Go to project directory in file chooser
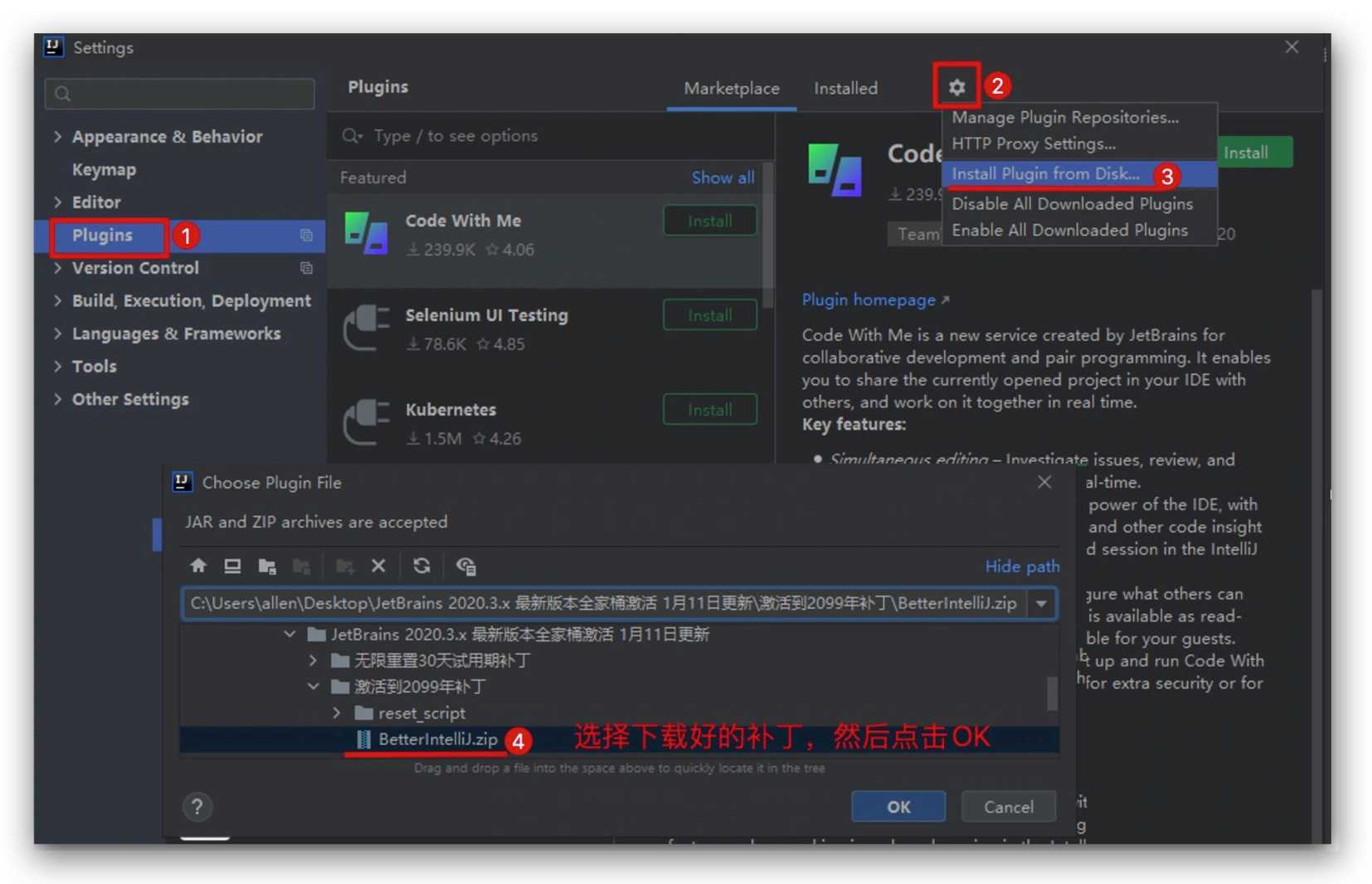Image resolution: width=1372 pixels, height=884 pixels. (x=266, y=566)
